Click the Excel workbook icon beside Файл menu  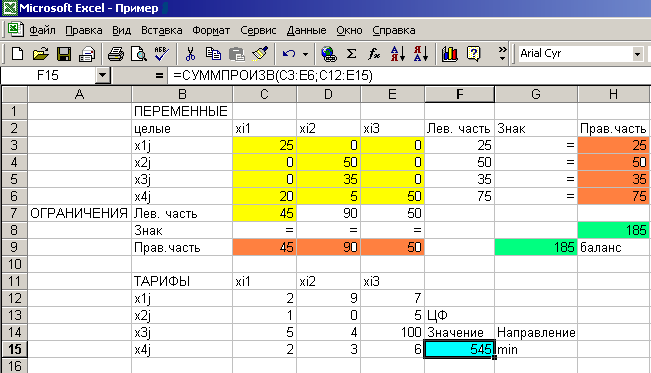click(x=15, y=29)
